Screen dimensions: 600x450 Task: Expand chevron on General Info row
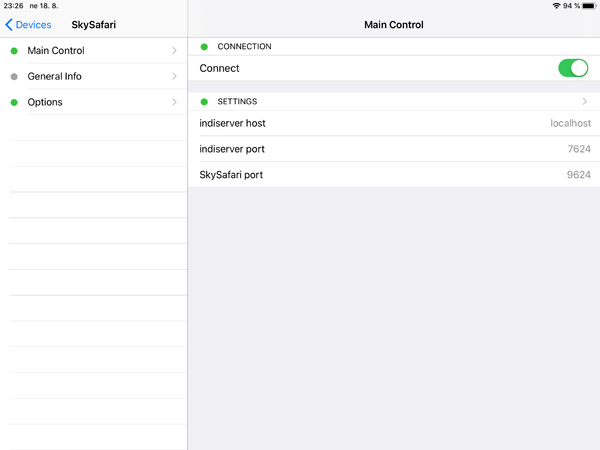[x=174, y=76]
